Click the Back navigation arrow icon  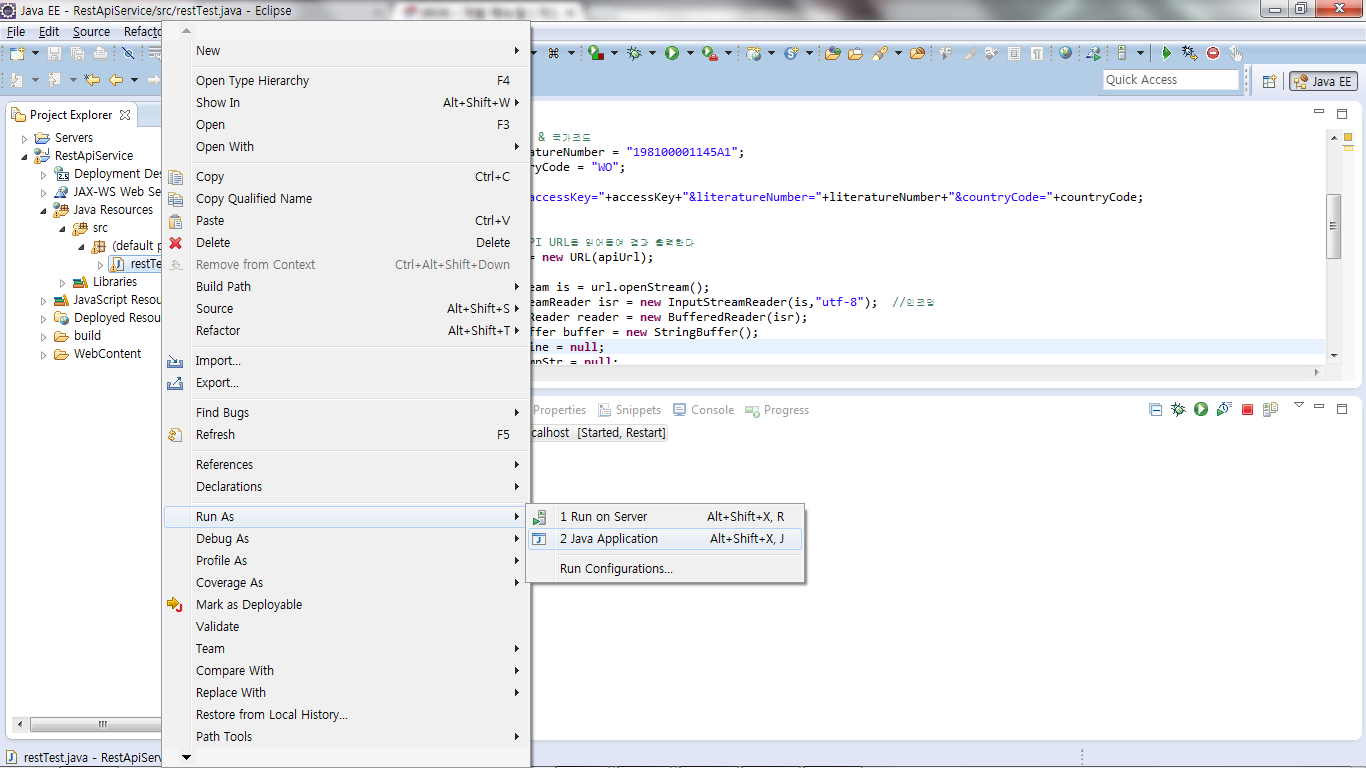116,80
